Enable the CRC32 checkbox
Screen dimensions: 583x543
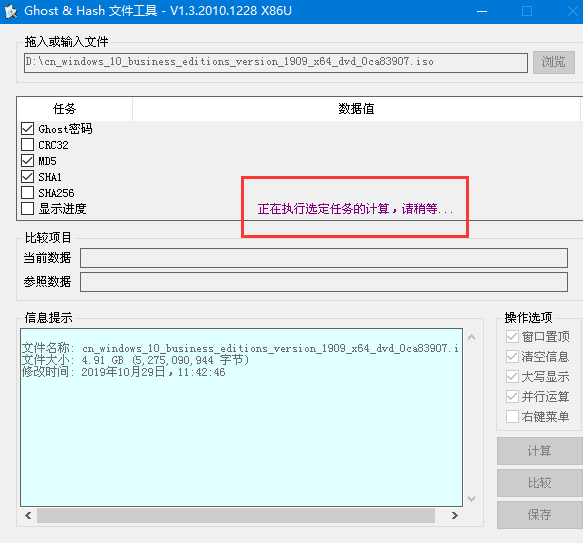[28, 145]
